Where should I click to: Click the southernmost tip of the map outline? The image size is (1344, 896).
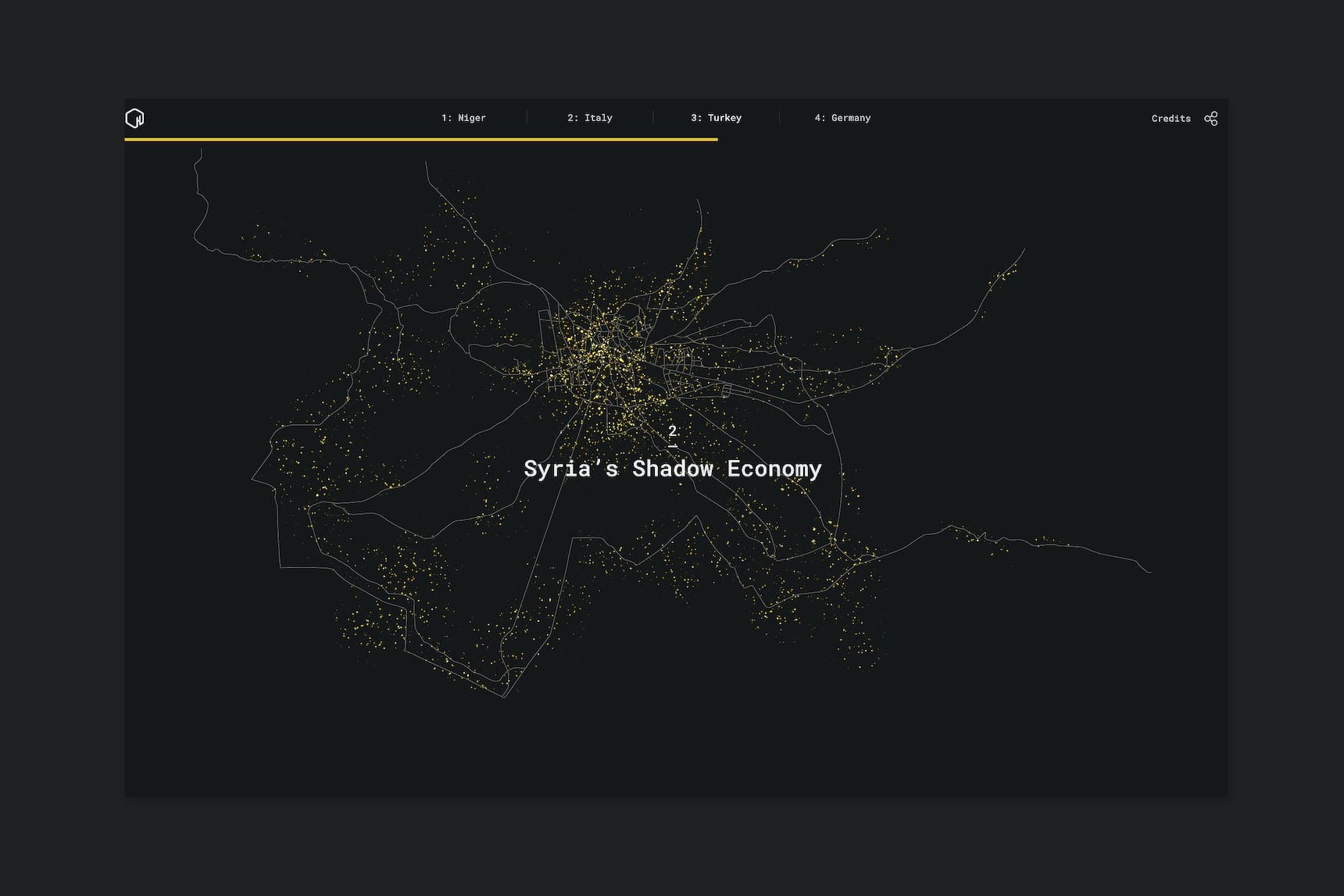pos(504,696)
